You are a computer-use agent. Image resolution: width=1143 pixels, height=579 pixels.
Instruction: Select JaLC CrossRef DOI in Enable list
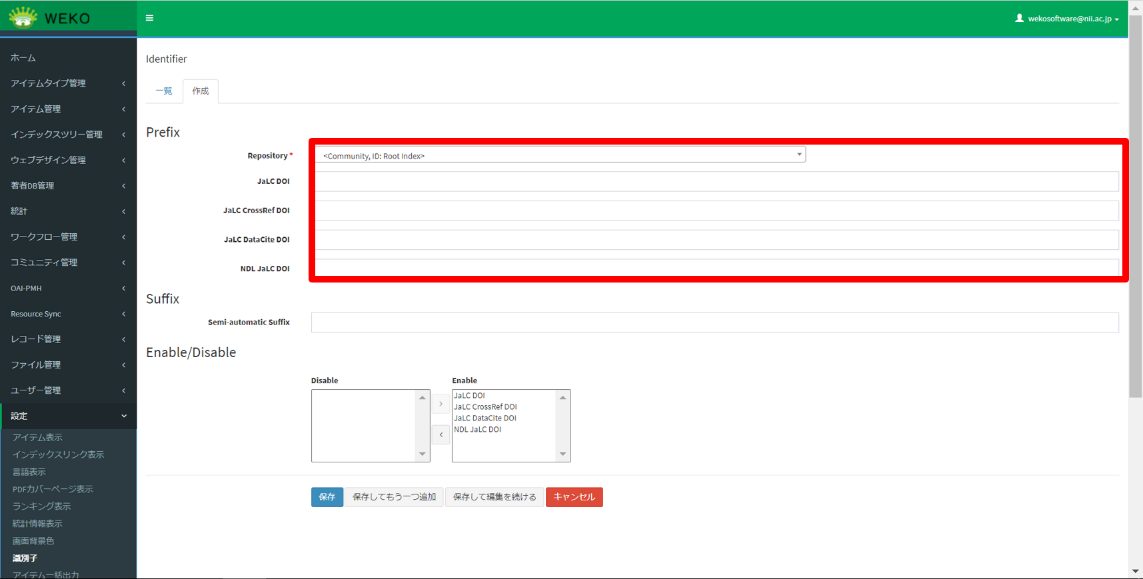coord(486,407)
